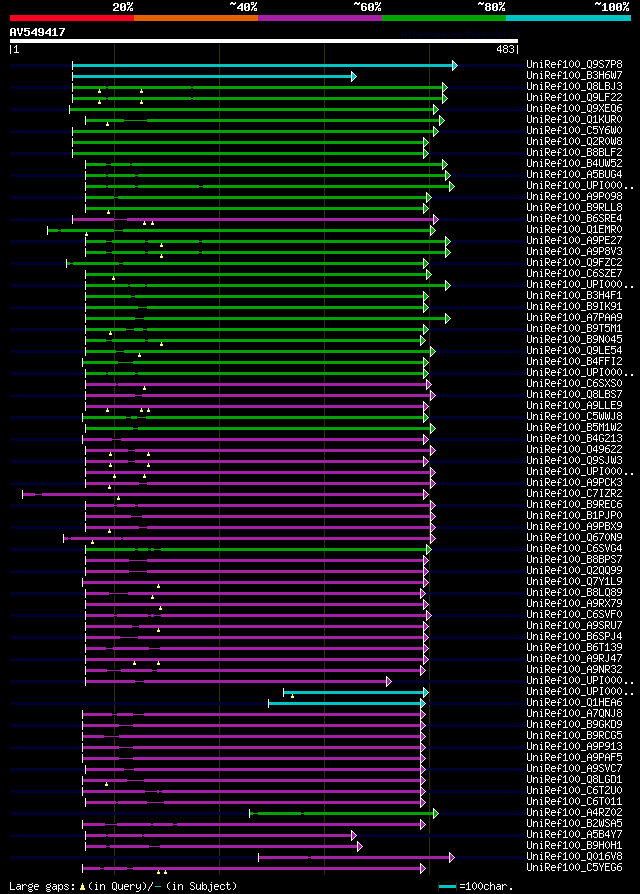The height and width of the screenshot is (894, 640).
Task: Select the UniRef100_C5Y6W0 label
Action: [x=574, y=131]
